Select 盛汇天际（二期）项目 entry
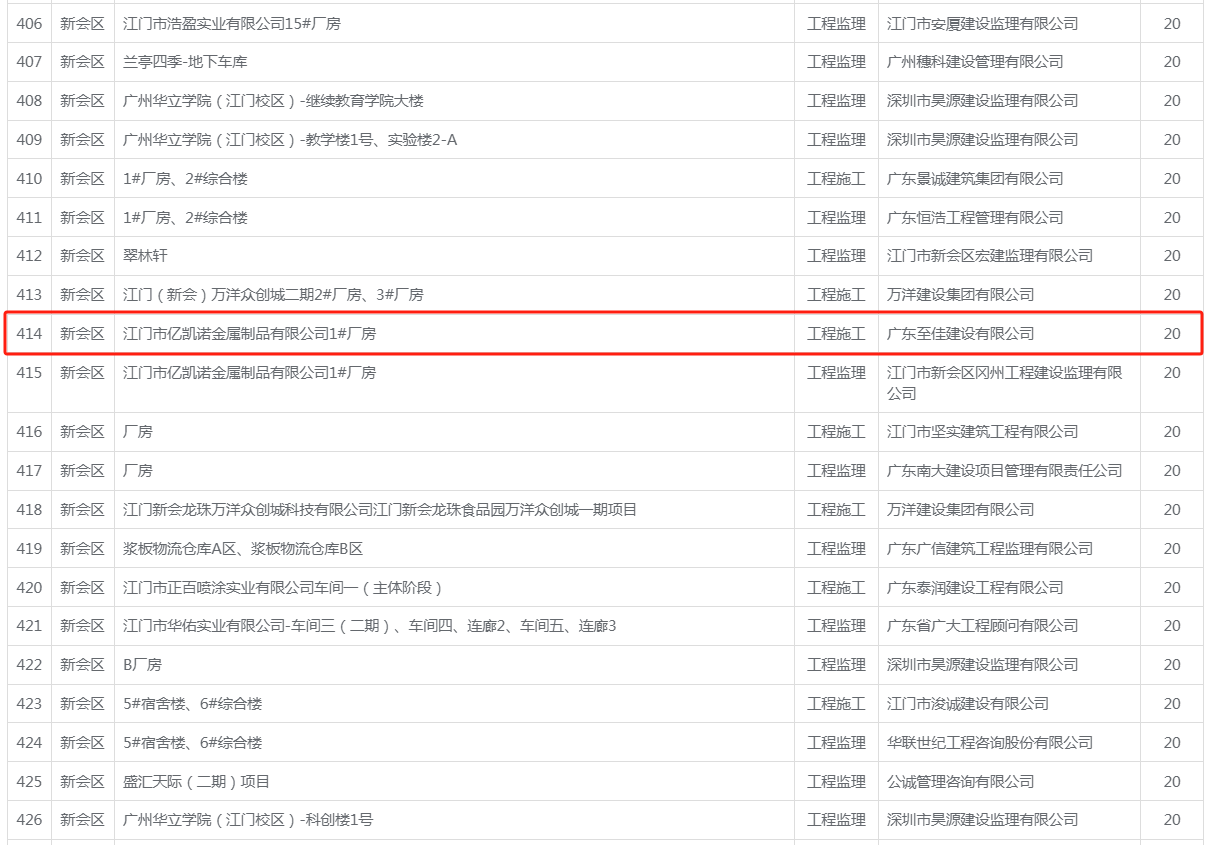The image size is (1212, 845). click(197, 782)
